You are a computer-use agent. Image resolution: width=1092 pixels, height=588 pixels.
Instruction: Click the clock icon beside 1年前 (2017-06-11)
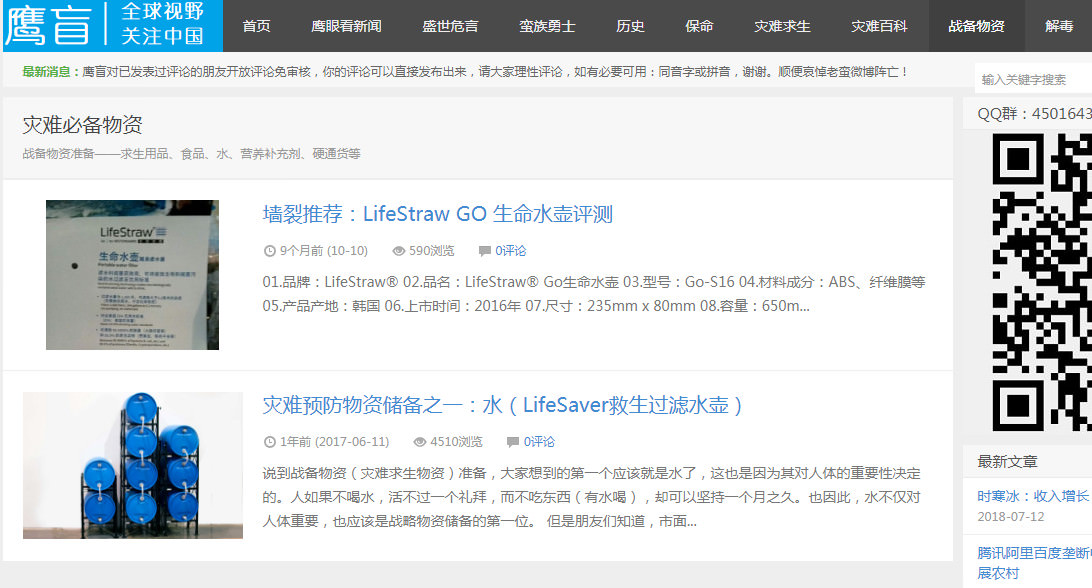[x=269, y=442]
